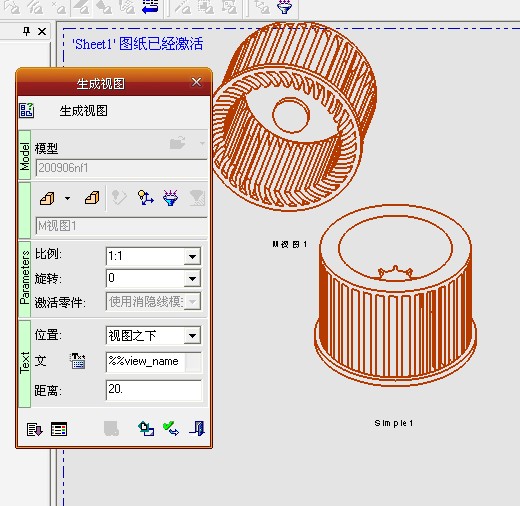
Task: Open the 旋转 rotation dropdown
Action: (x=192, y=278)
